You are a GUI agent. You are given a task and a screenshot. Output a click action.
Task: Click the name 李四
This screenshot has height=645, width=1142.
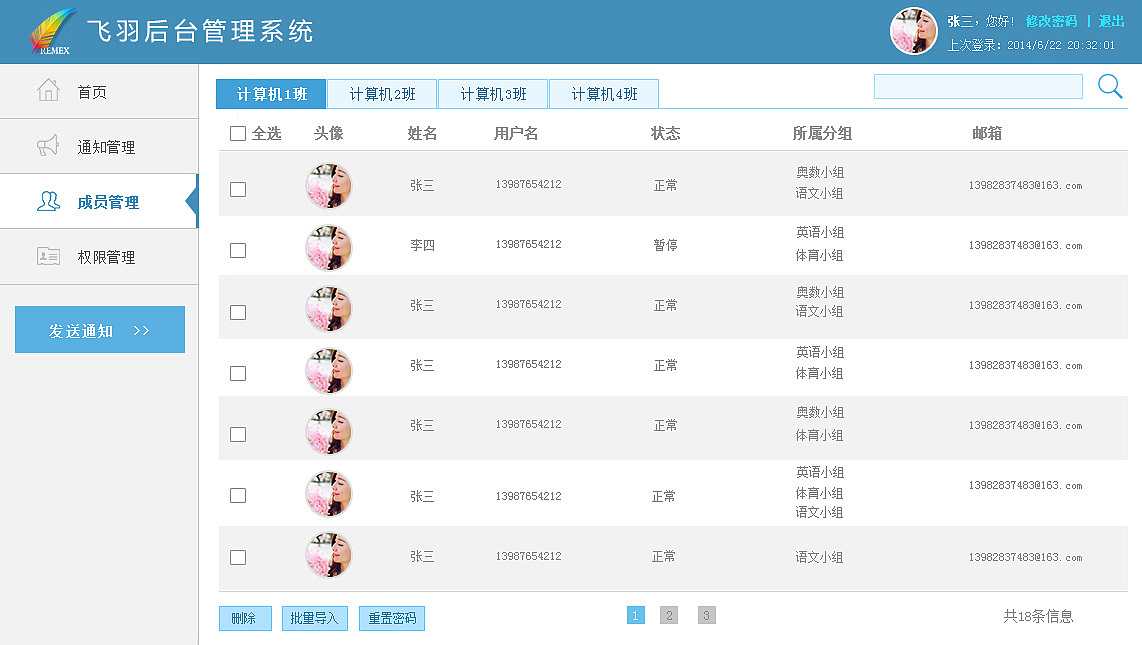coord(422,245)
